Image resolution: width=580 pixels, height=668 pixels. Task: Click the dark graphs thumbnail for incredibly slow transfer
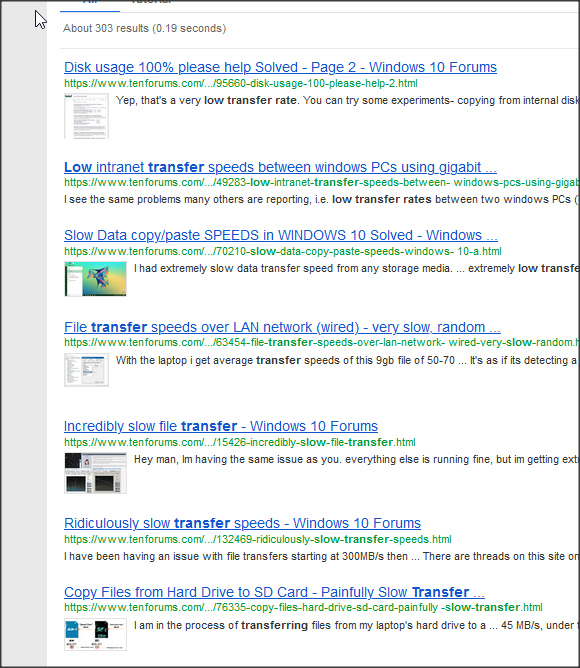(95, 473)
